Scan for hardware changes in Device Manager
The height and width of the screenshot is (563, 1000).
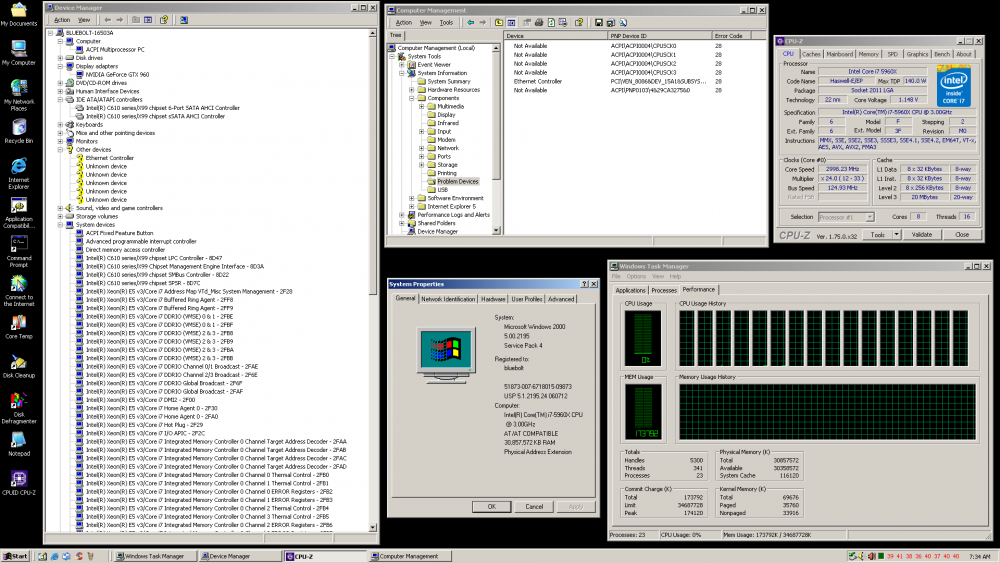pyautogui.click(x=184, y=20)
